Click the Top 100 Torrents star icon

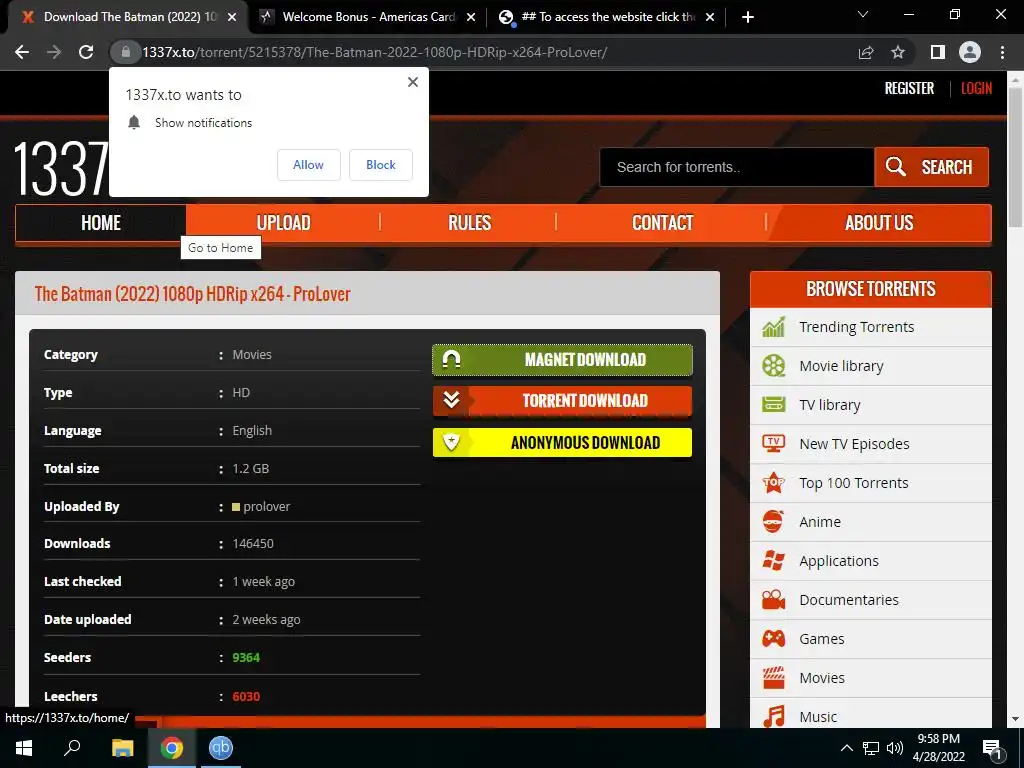pos(774,483)
